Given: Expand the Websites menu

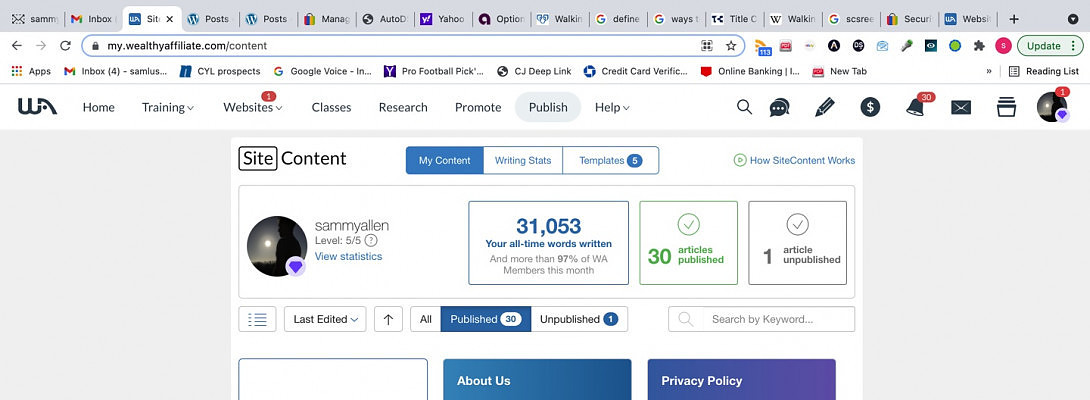Looking at the screenshot, I should (x=253, y=108).
